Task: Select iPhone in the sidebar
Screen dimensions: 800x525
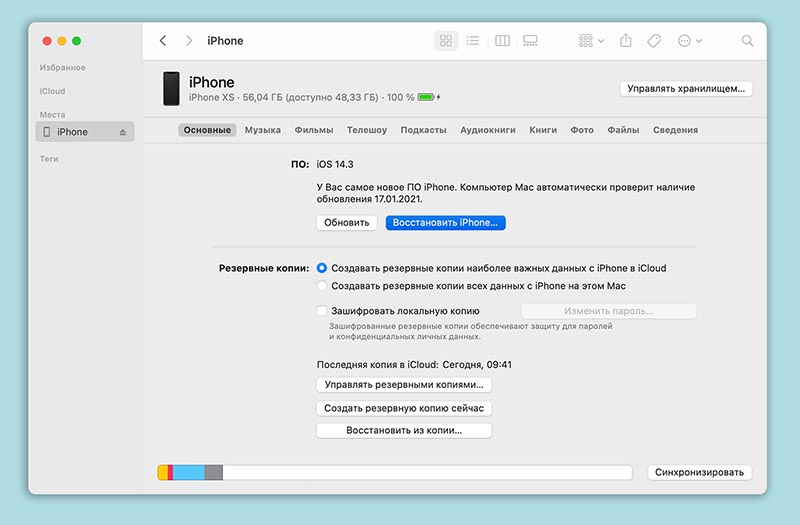Action: click(x=85, y=132)
